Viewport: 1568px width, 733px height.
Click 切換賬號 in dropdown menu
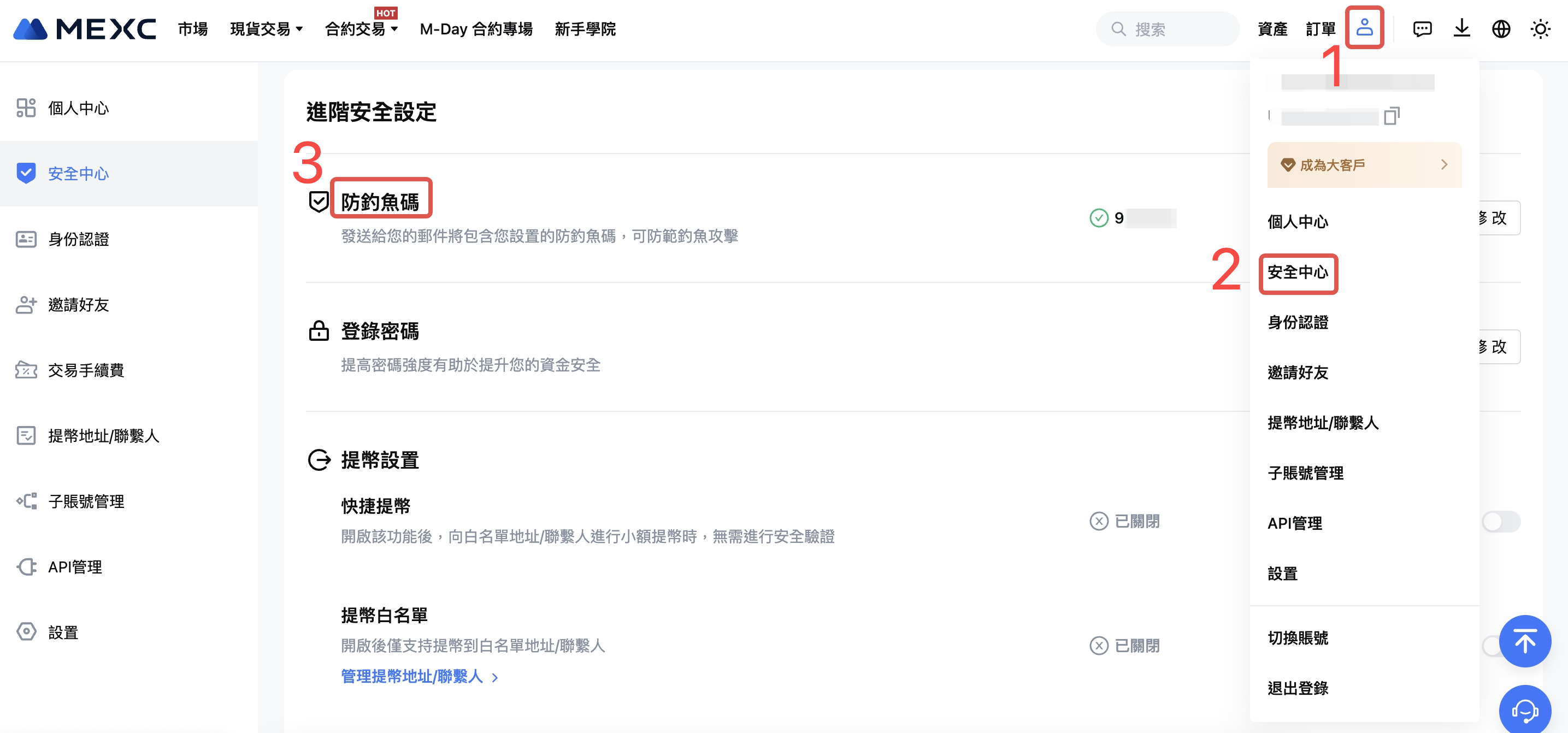tap(1298, 637)
